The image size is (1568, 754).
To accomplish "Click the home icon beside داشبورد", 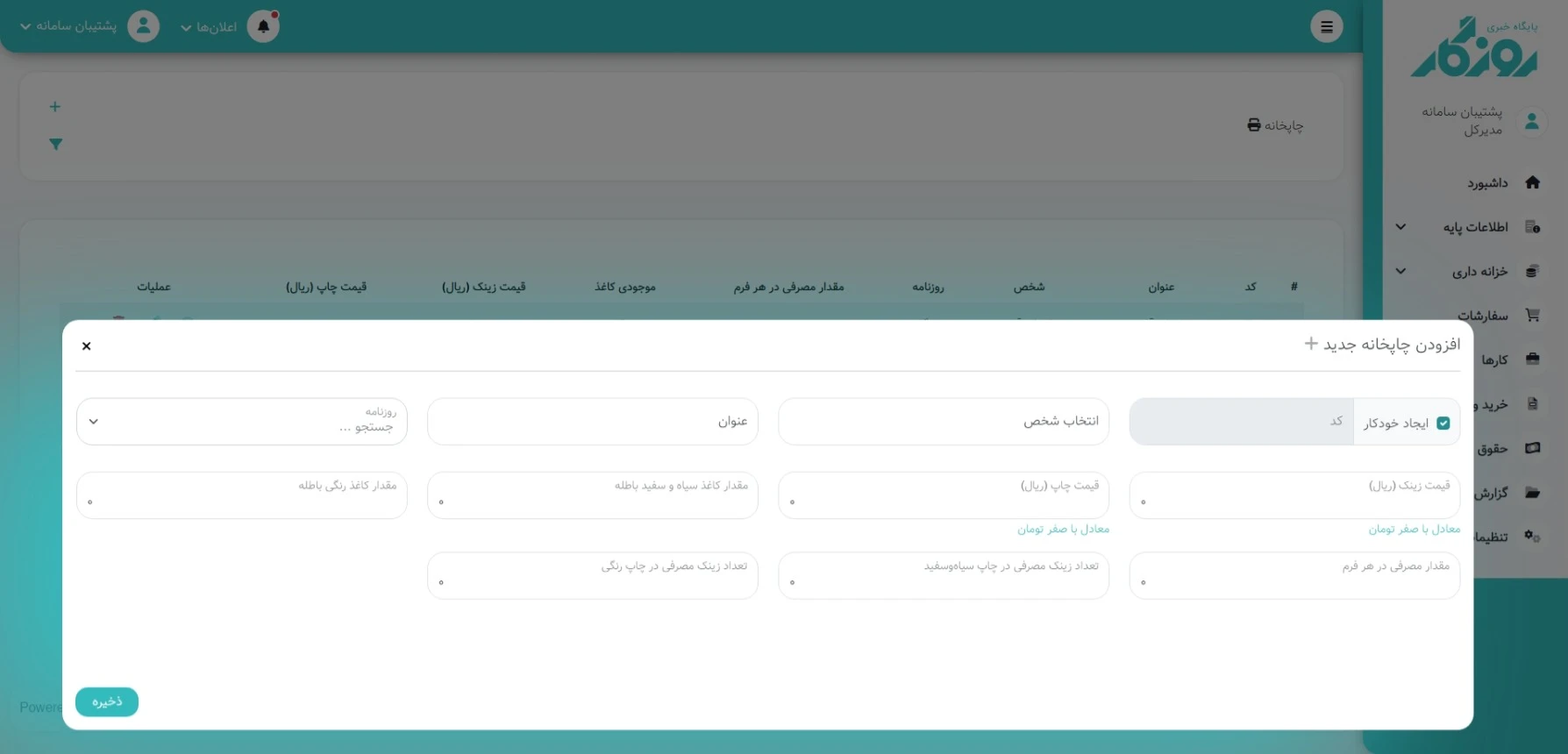I will coord(1532,182).
